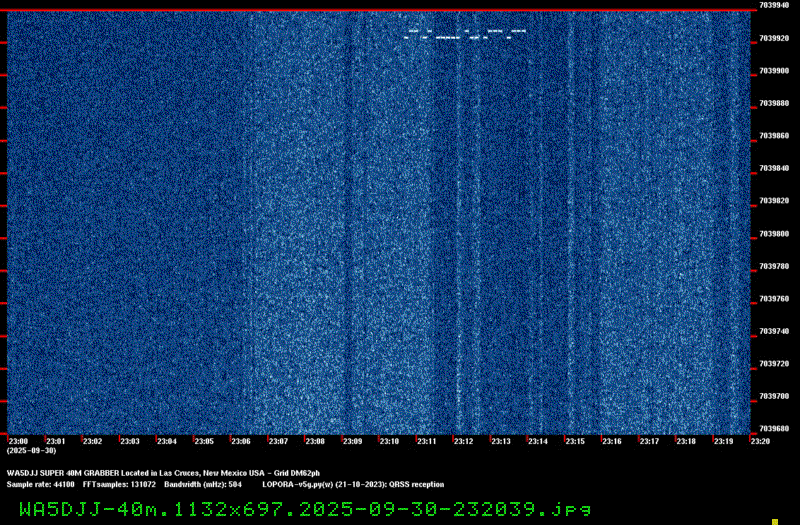Click the 23:07 time axis label
Viewport: 800px width, 525px height.
click(279, 441)
